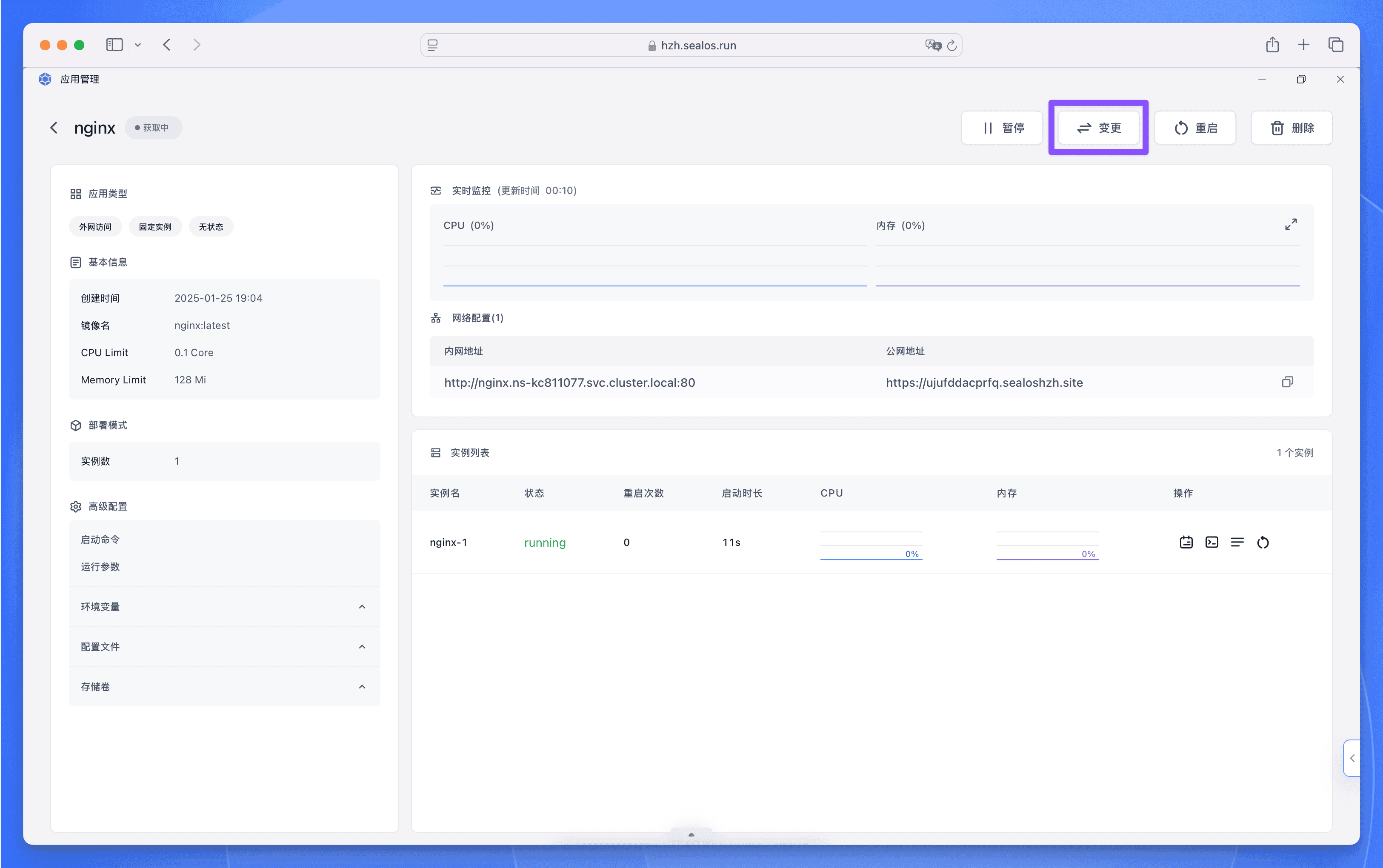1383x868 pixels.
Task: View logs of nginx-1 instance
Action: click(1237, 542)
